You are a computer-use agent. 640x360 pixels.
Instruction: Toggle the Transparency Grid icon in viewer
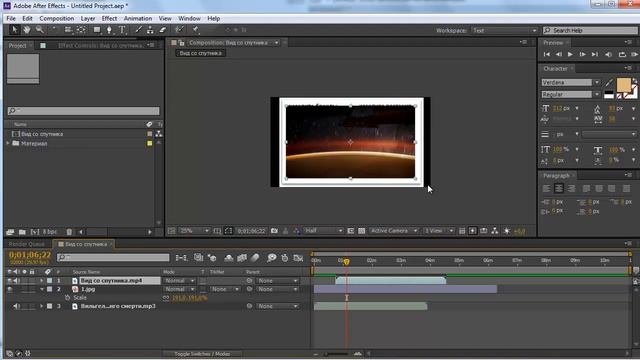click(361, 231)
